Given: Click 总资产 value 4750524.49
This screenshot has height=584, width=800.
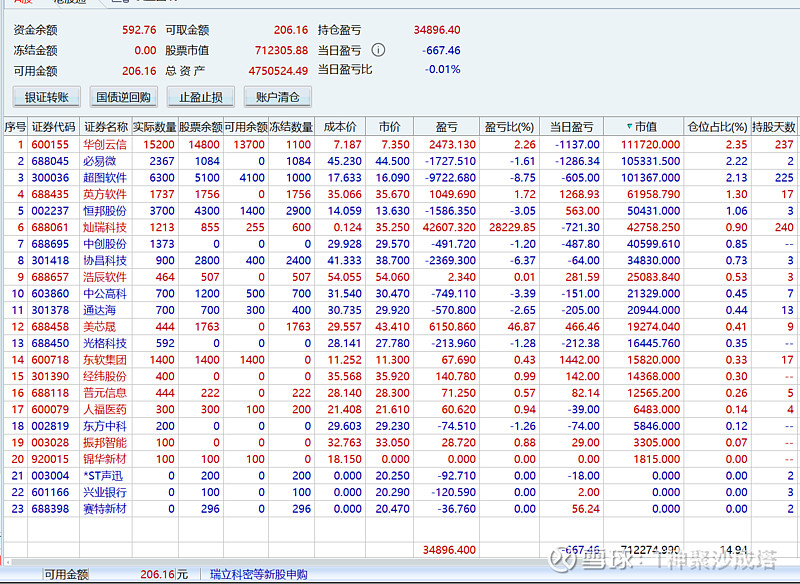Looking at the screenshot, I should click(278, 71).
